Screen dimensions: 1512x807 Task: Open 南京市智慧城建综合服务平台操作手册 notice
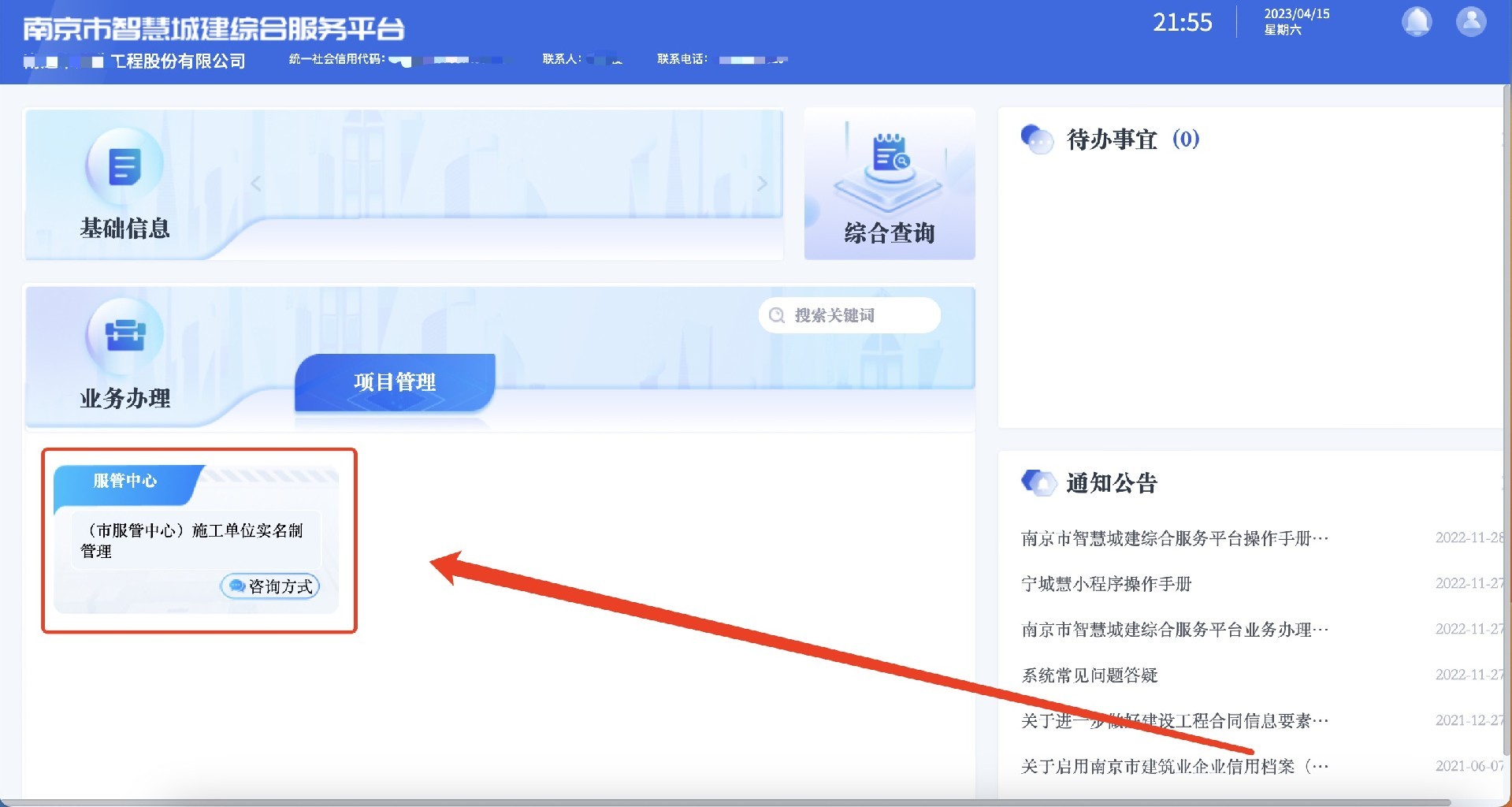click(x=1174, y=538)
